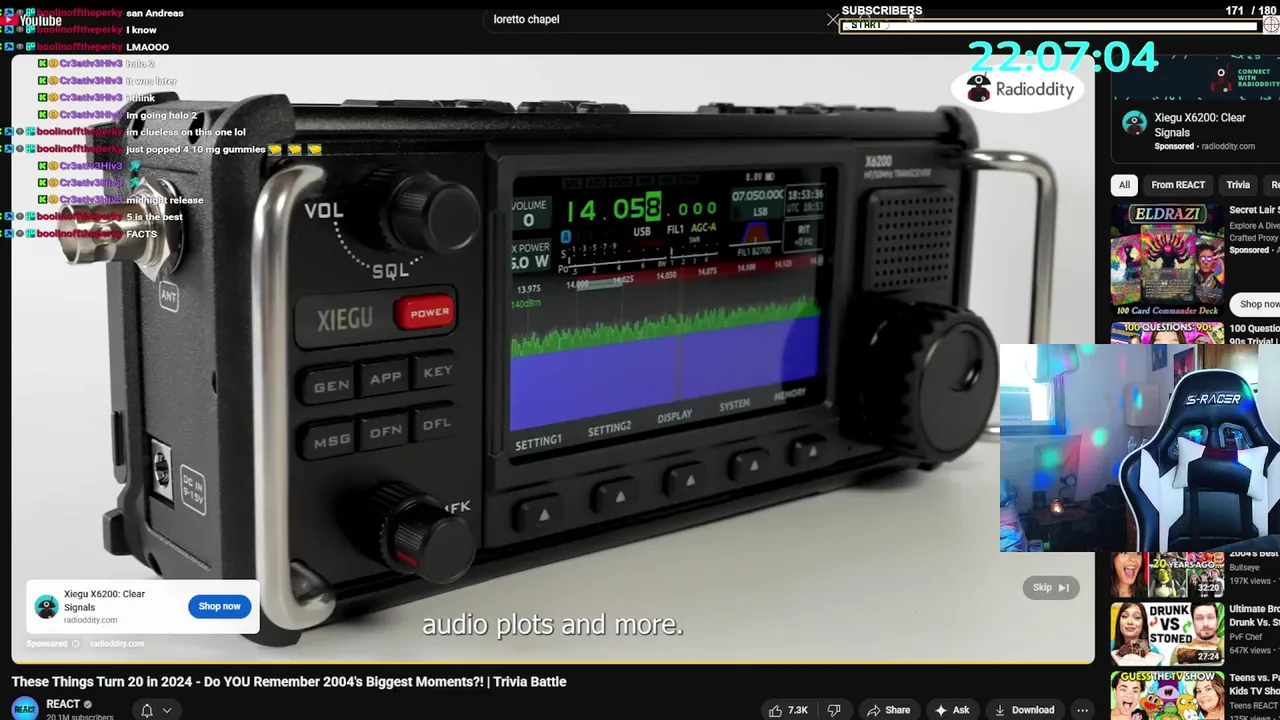
Task: Click the chat message 'san Andreas'
Action: pos(155,13)
